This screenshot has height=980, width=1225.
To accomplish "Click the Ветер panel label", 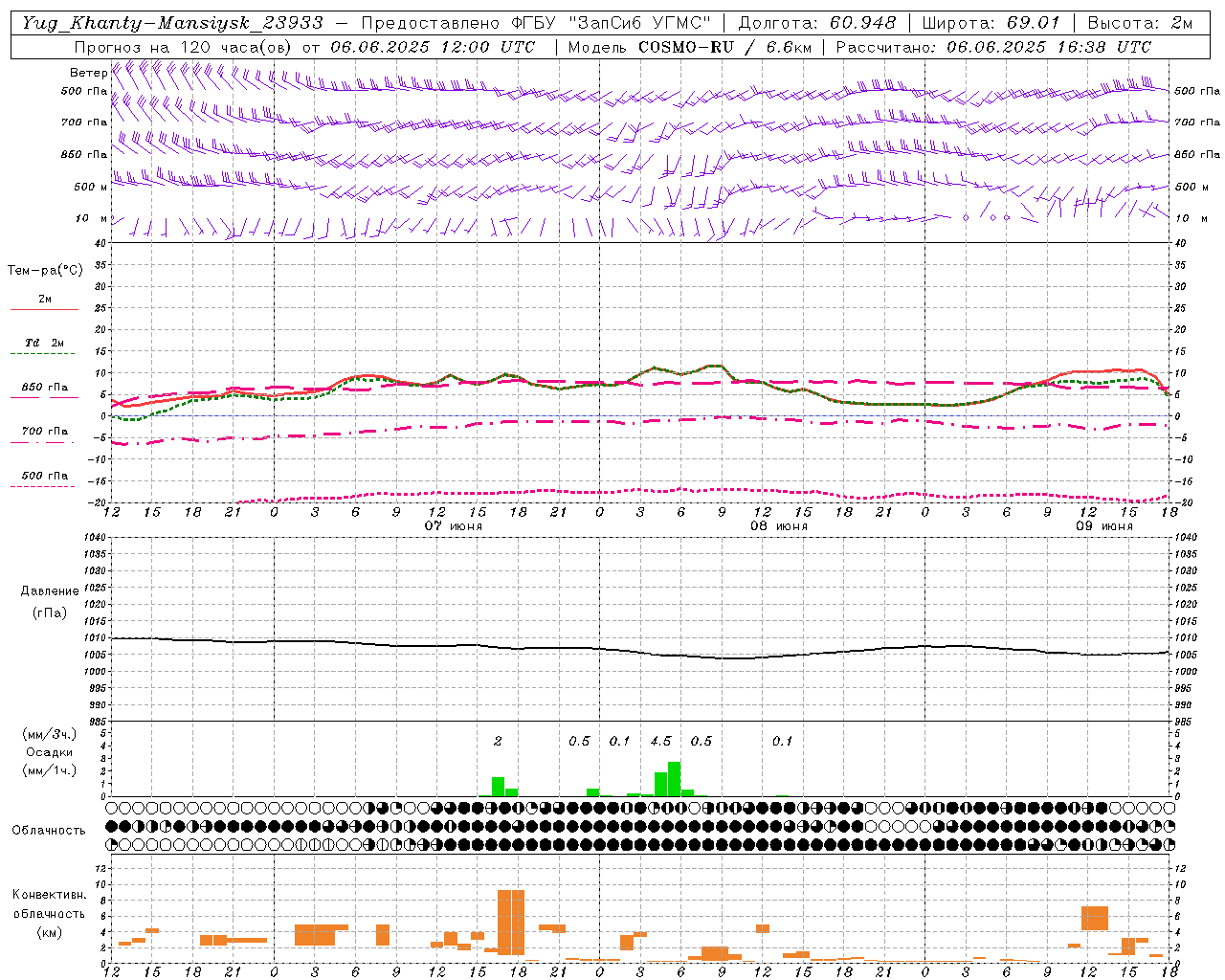I will point(88,73).
